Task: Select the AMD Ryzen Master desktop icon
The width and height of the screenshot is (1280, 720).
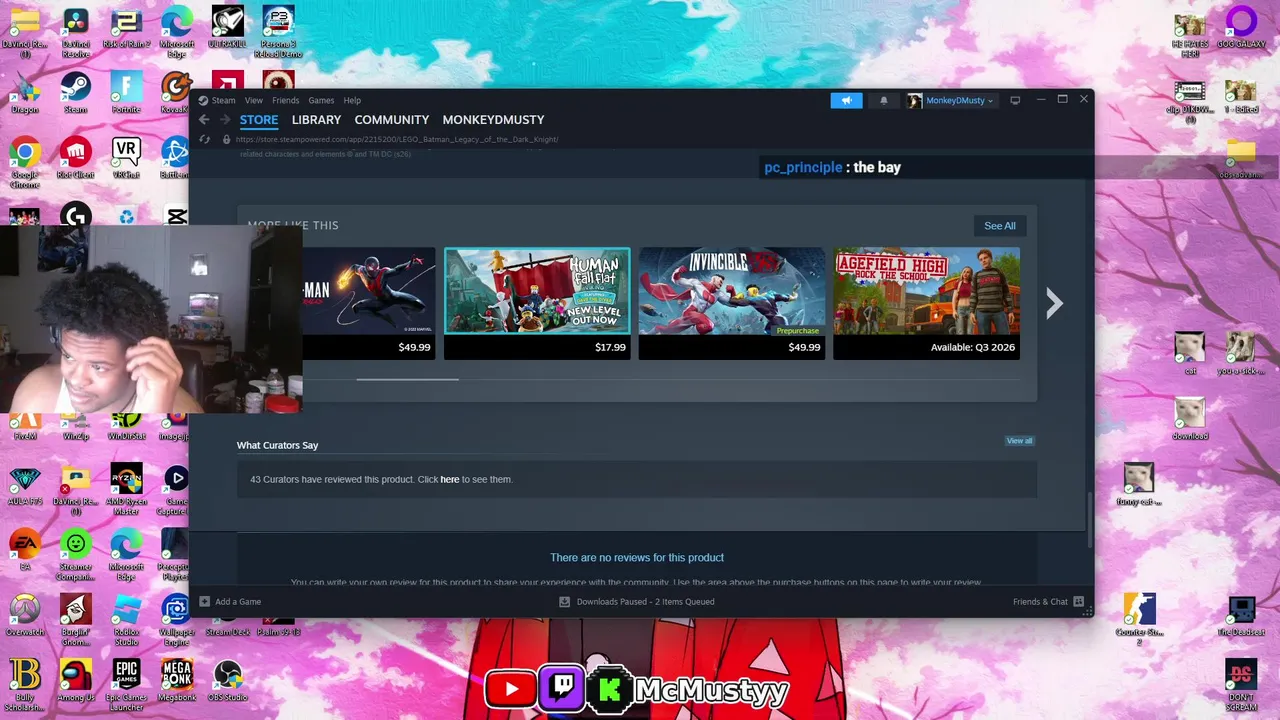Action: 126,488
